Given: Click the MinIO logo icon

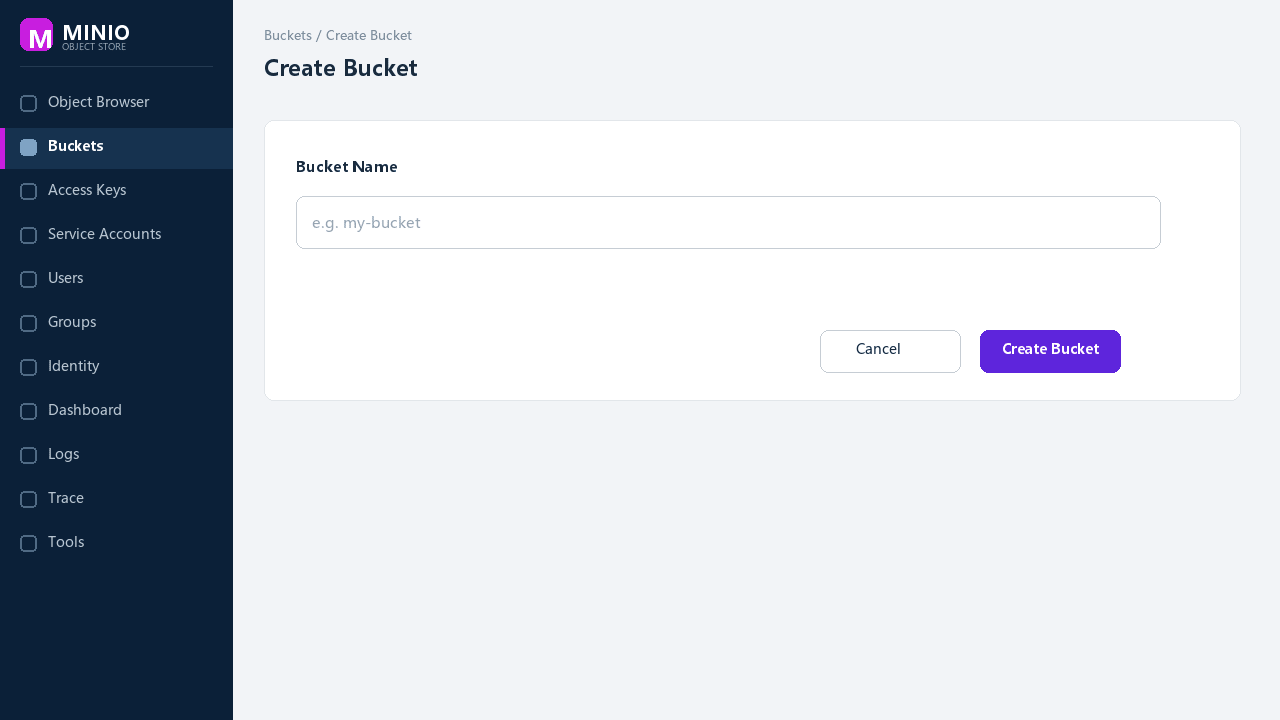Looking at the screenshot, I should (37, 35).
